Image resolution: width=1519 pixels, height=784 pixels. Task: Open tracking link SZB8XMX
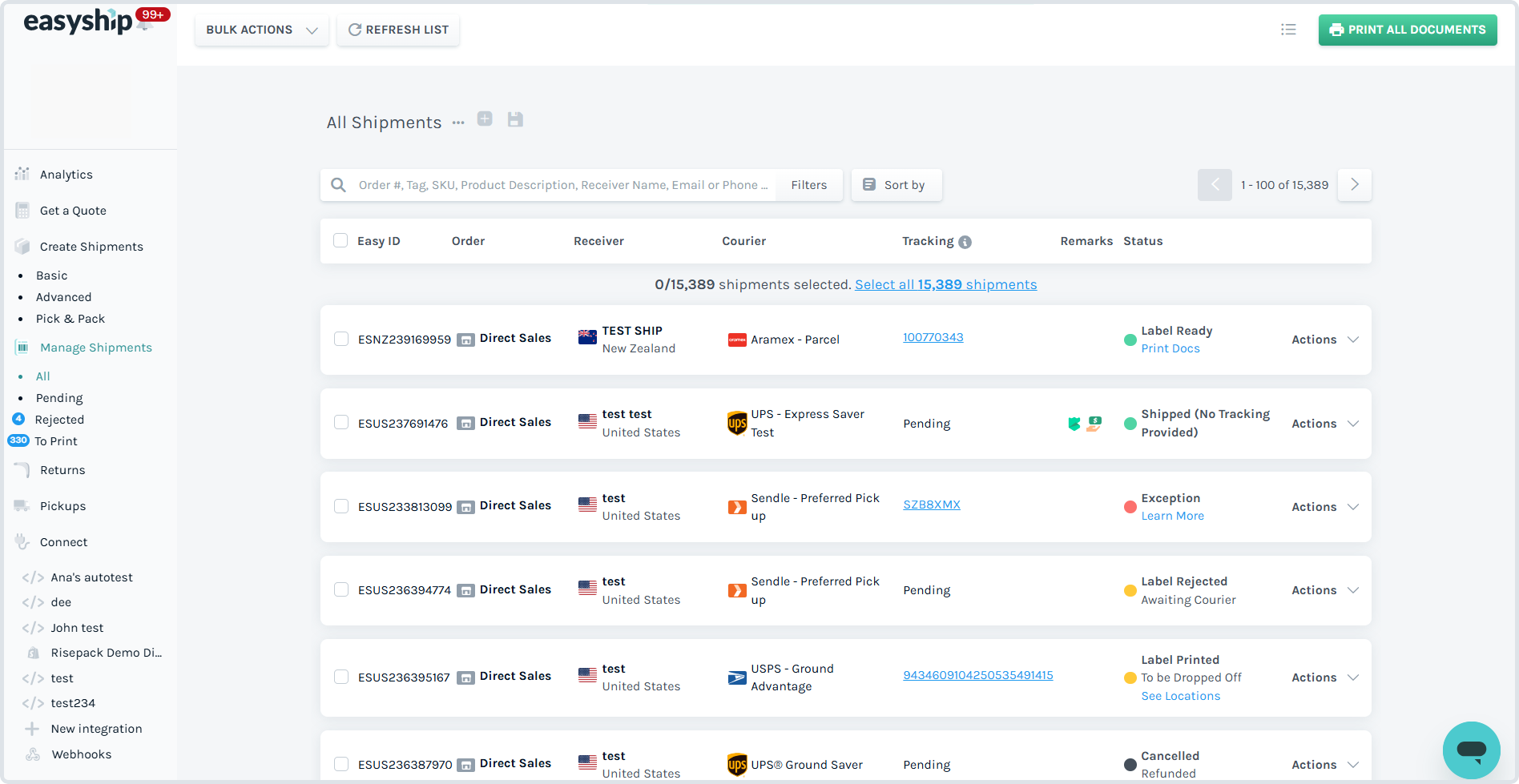(932, 505)
